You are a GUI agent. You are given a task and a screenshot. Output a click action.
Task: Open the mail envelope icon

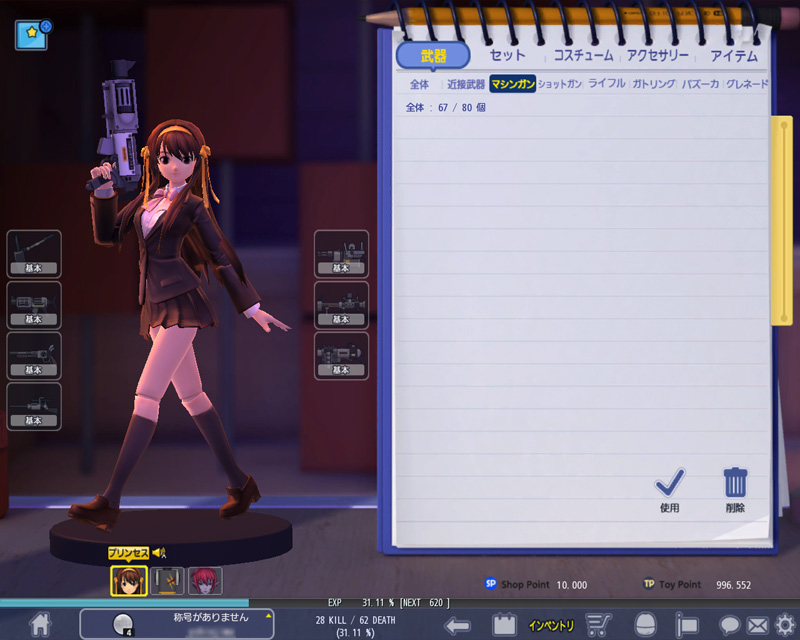point(758,625)
